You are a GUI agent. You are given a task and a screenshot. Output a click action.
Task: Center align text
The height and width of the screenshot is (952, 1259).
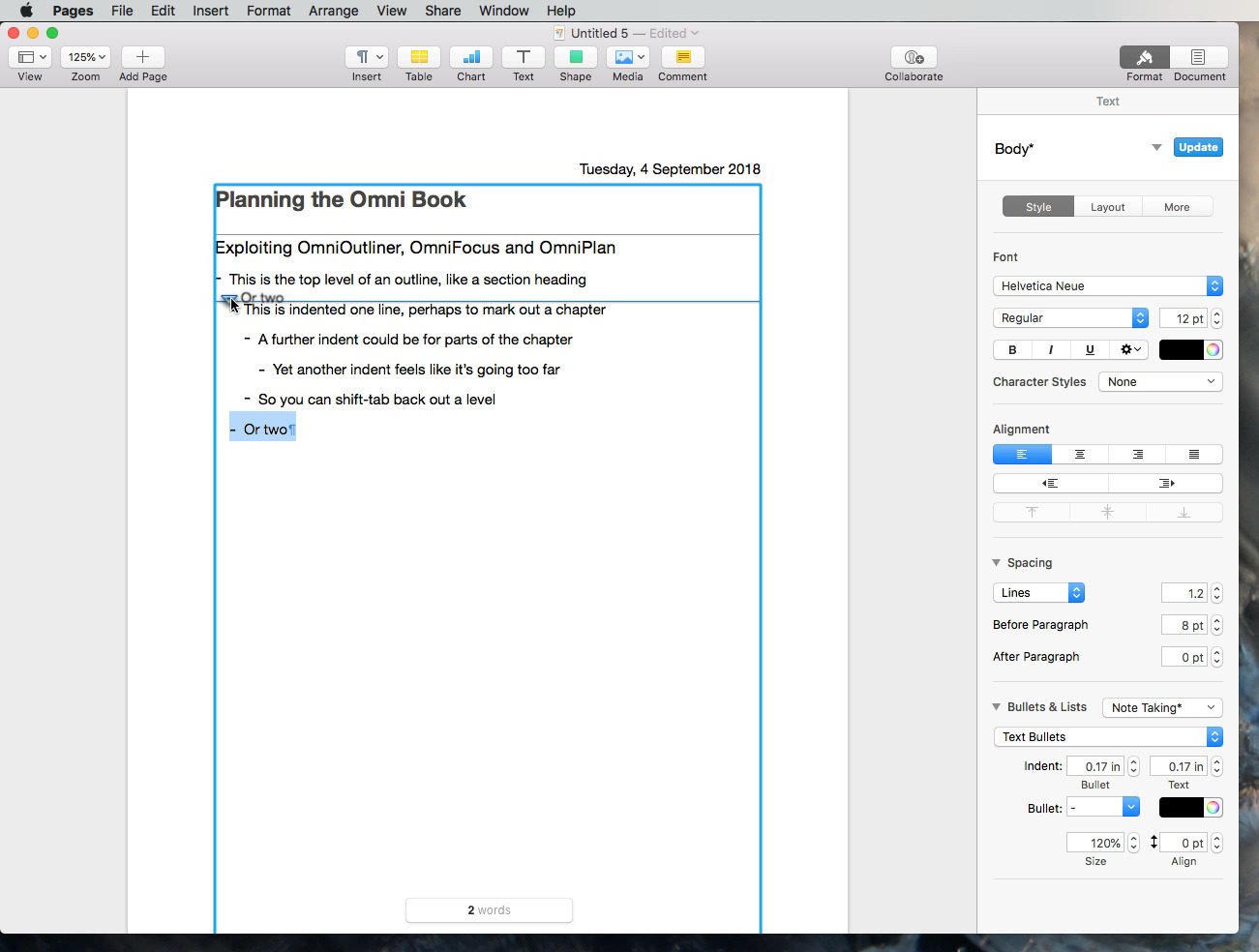pyautogui.click(x=1079, y=454)
